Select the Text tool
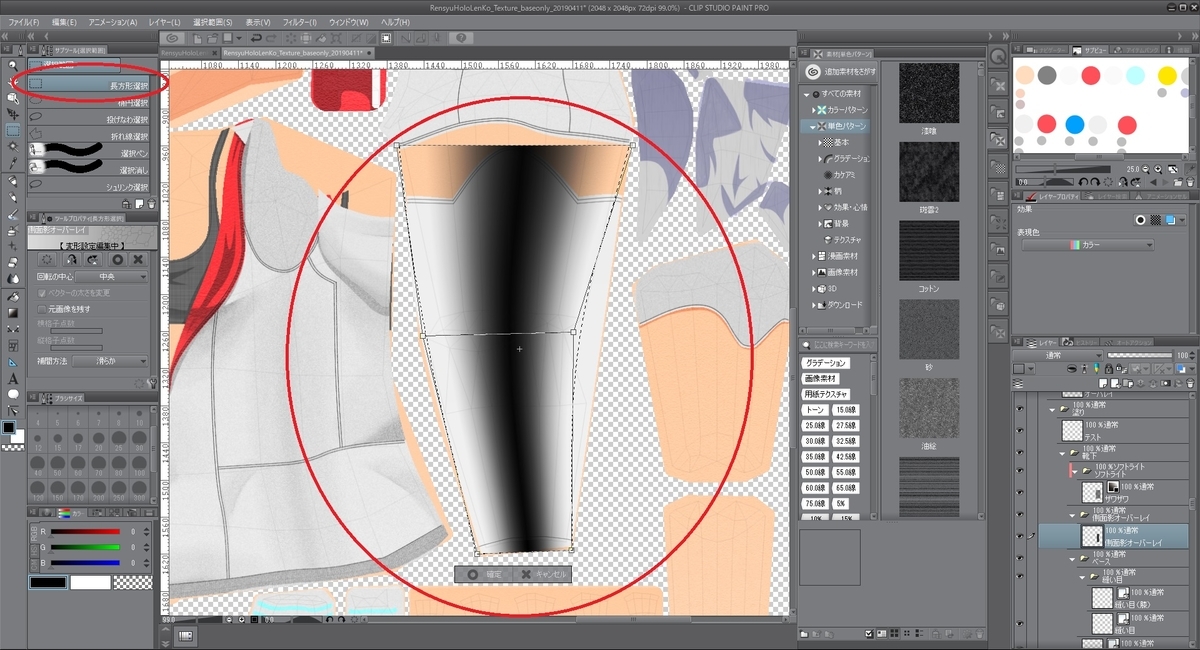Viewport: 1200px width, 650px height. point(13,378)
